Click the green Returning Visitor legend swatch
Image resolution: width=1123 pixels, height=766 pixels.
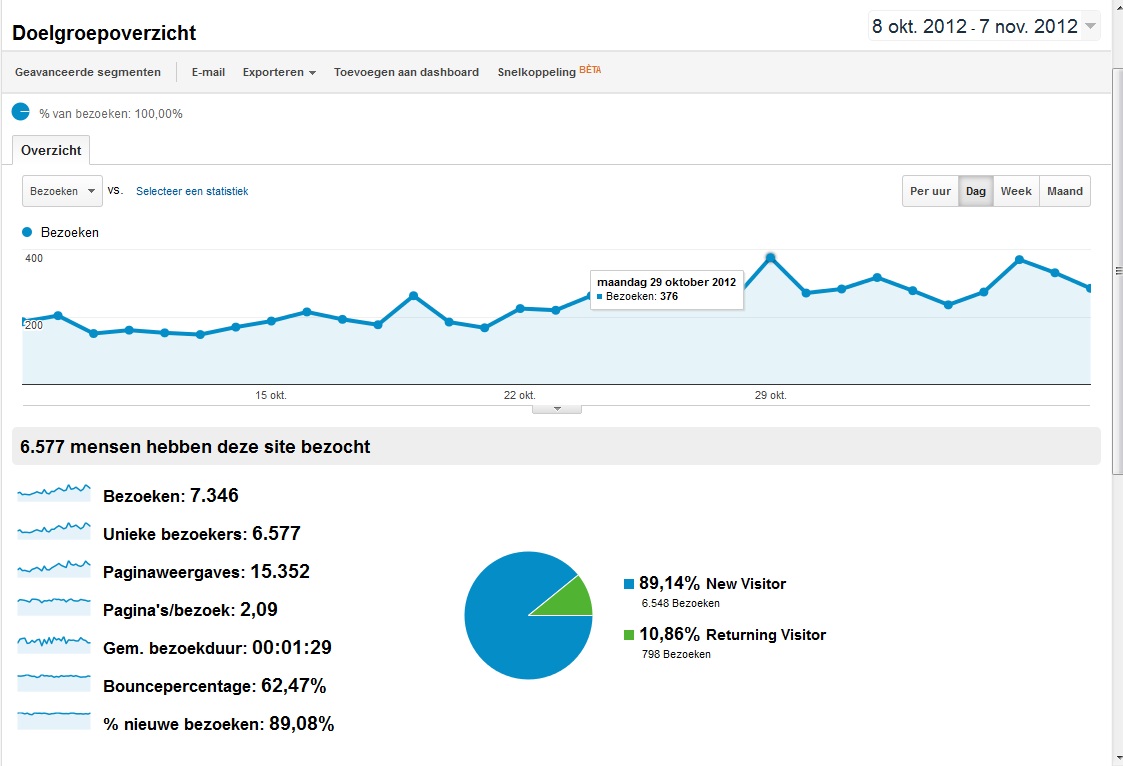pyautogui.click(x=629, y=635)
